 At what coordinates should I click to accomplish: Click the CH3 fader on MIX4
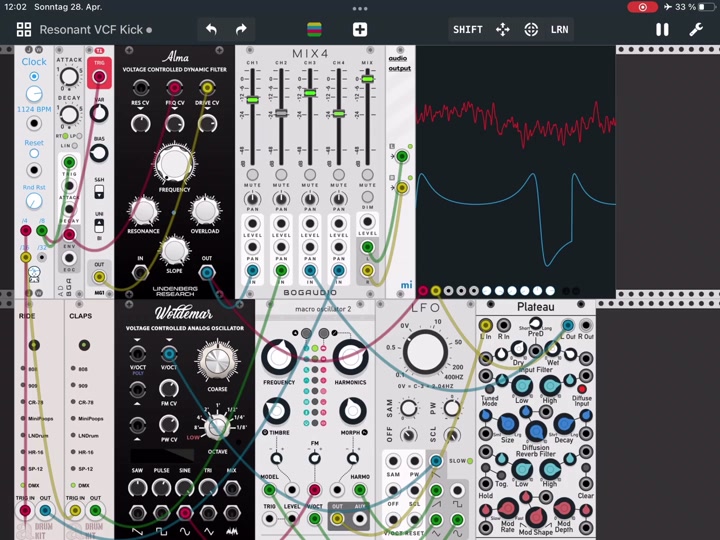coord(310,93)
